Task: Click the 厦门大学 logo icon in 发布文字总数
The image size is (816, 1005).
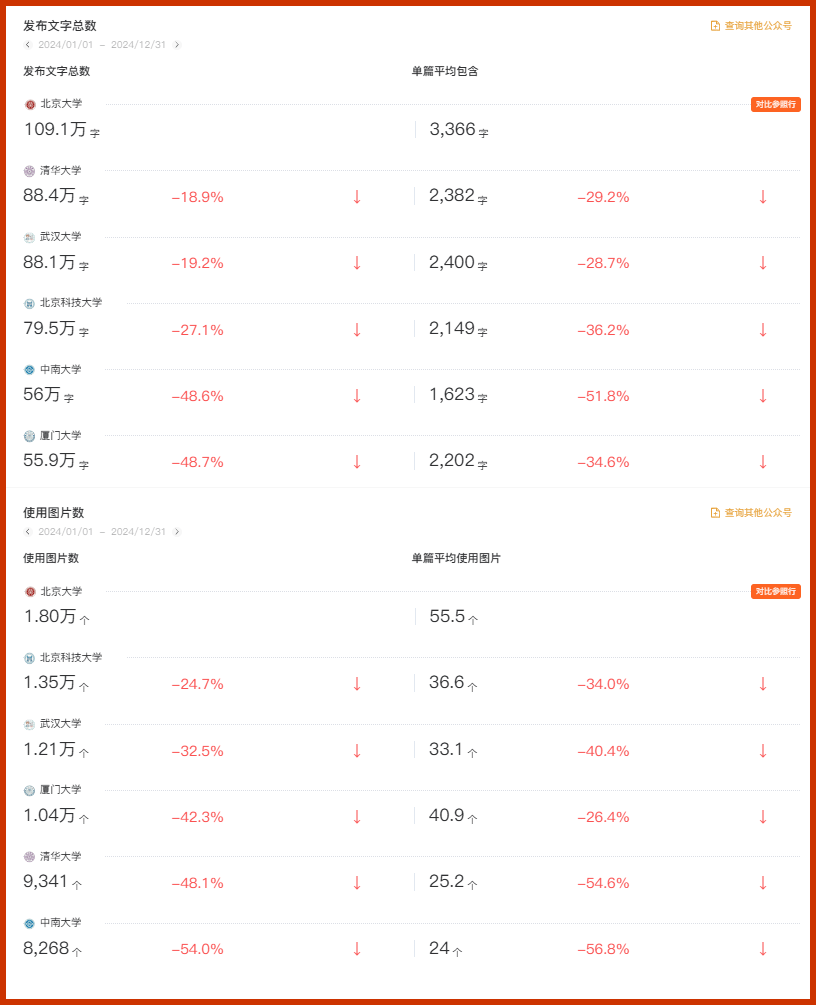Action: (29, 436)
